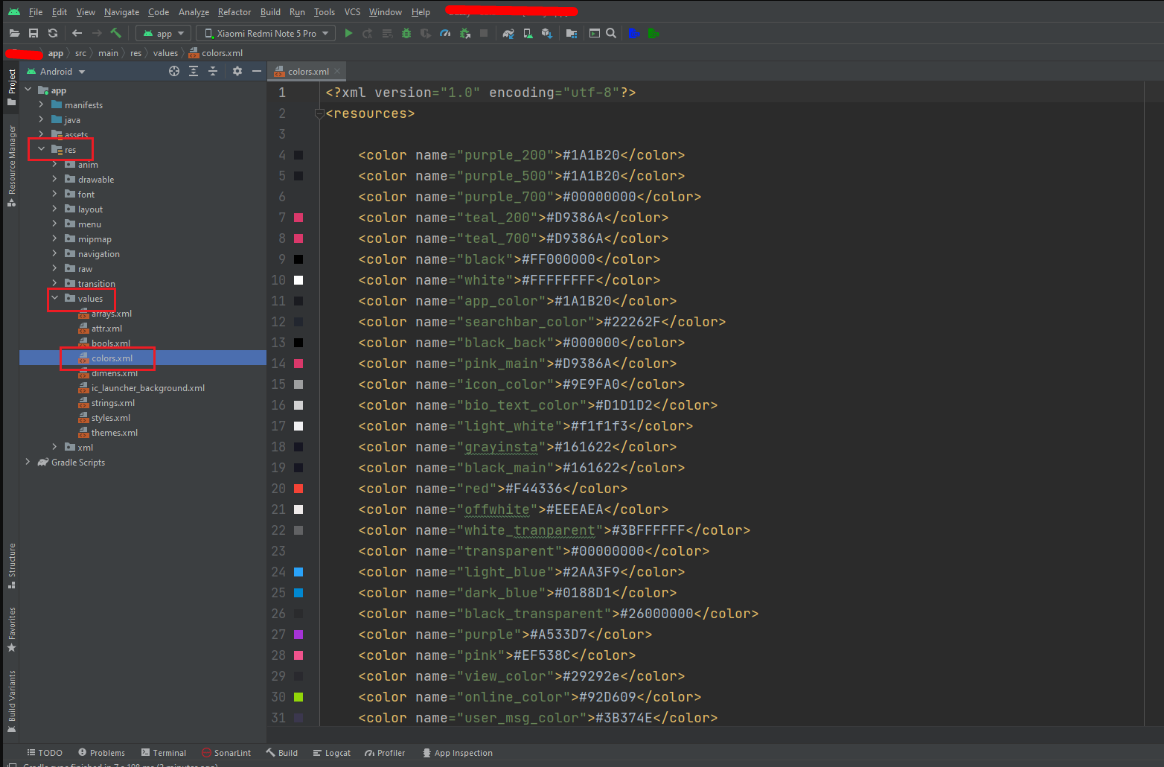Image resolution: width=1164 pixels, height=767 pixels.
Task: Collapse the values folder arrow
Action: pos(55,298)
